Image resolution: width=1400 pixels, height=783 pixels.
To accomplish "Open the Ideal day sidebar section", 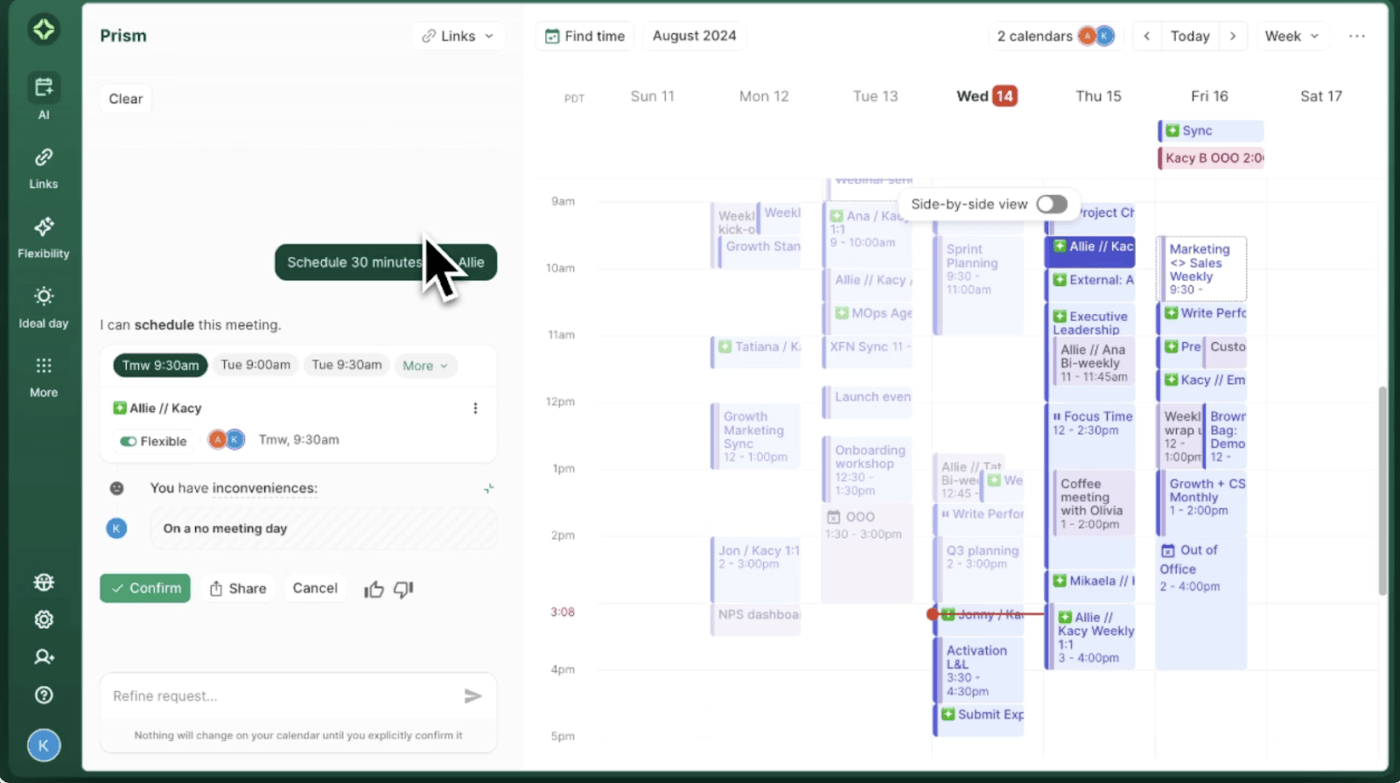I will [43, 306].
